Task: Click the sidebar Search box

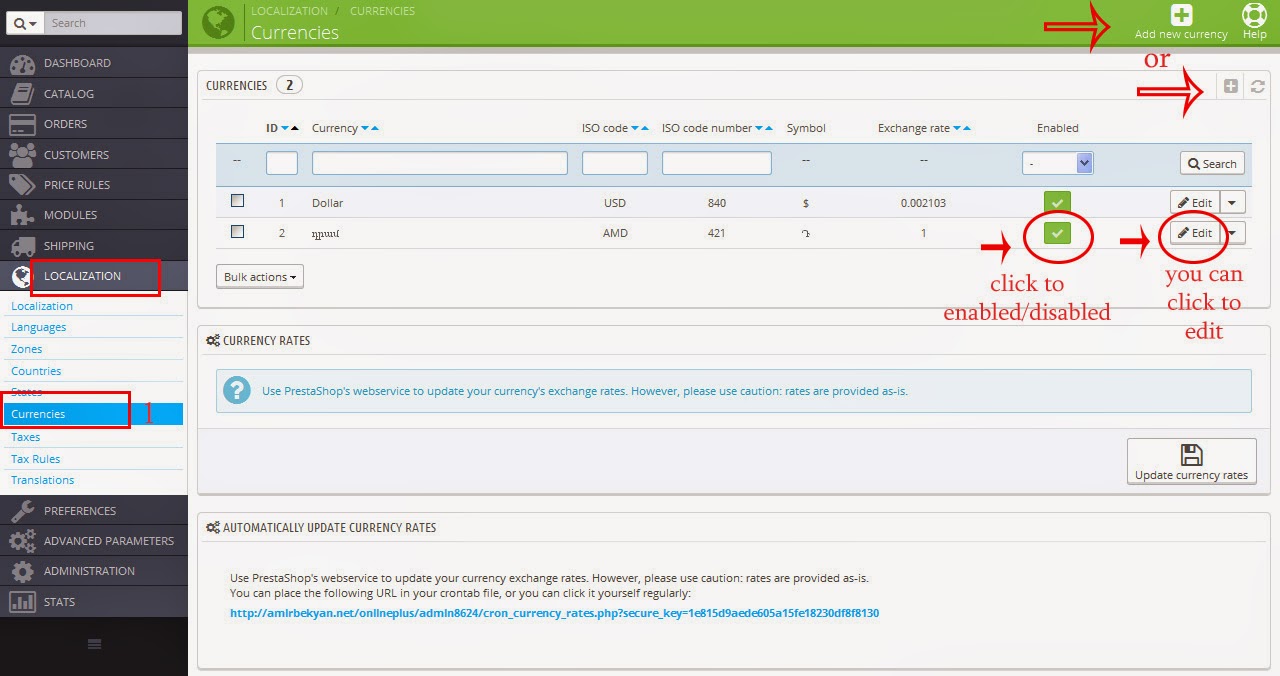Action: pos(113,23)
